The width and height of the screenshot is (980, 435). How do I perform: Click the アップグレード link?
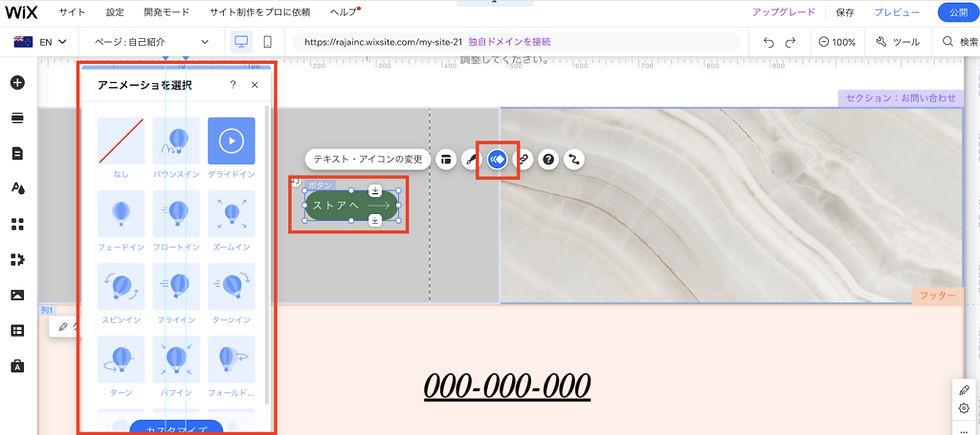[x=784, y=12]
